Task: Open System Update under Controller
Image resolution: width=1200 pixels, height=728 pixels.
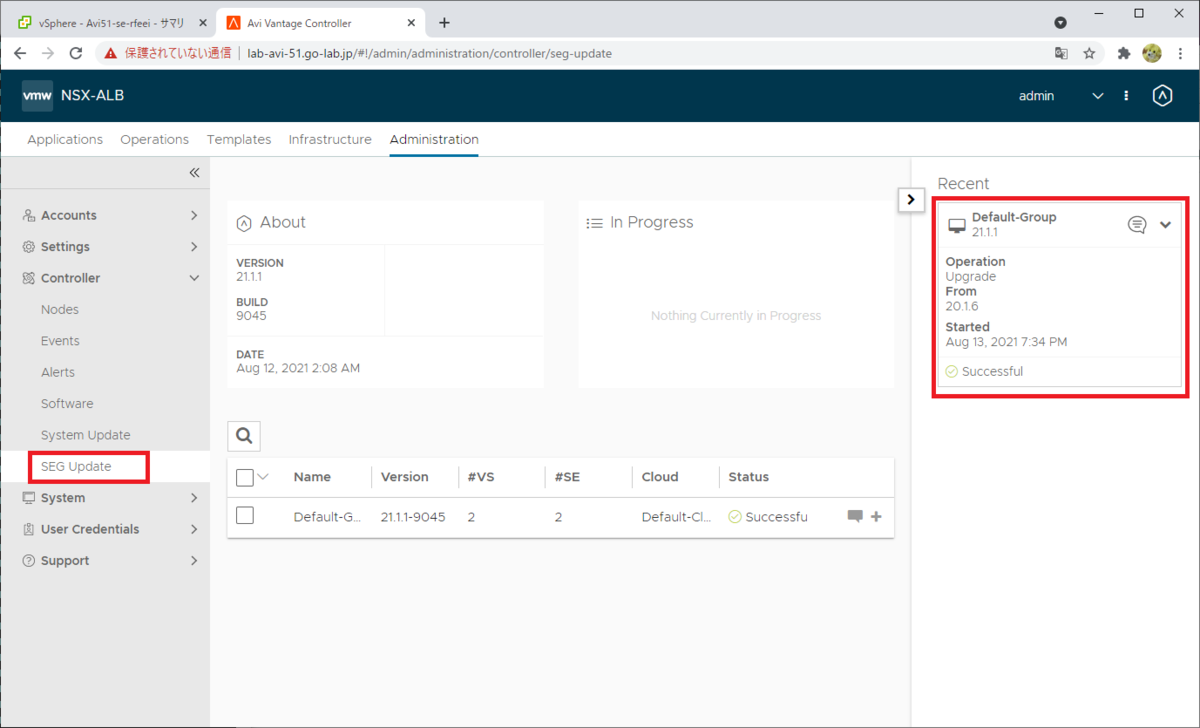Action: (86, 435)
